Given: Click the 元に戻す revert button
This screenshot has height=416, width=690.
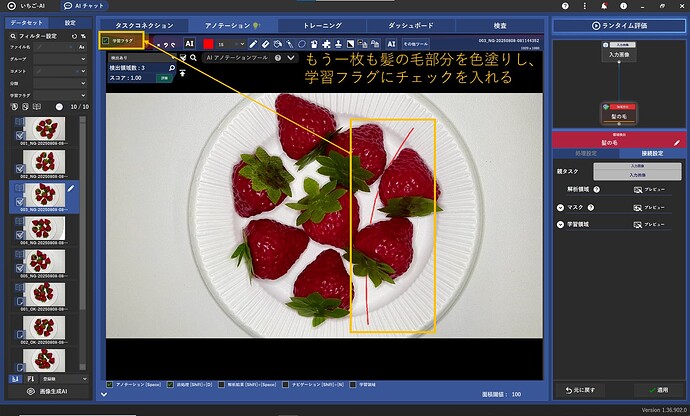Looking at the screenshot, I should point(580,390).
